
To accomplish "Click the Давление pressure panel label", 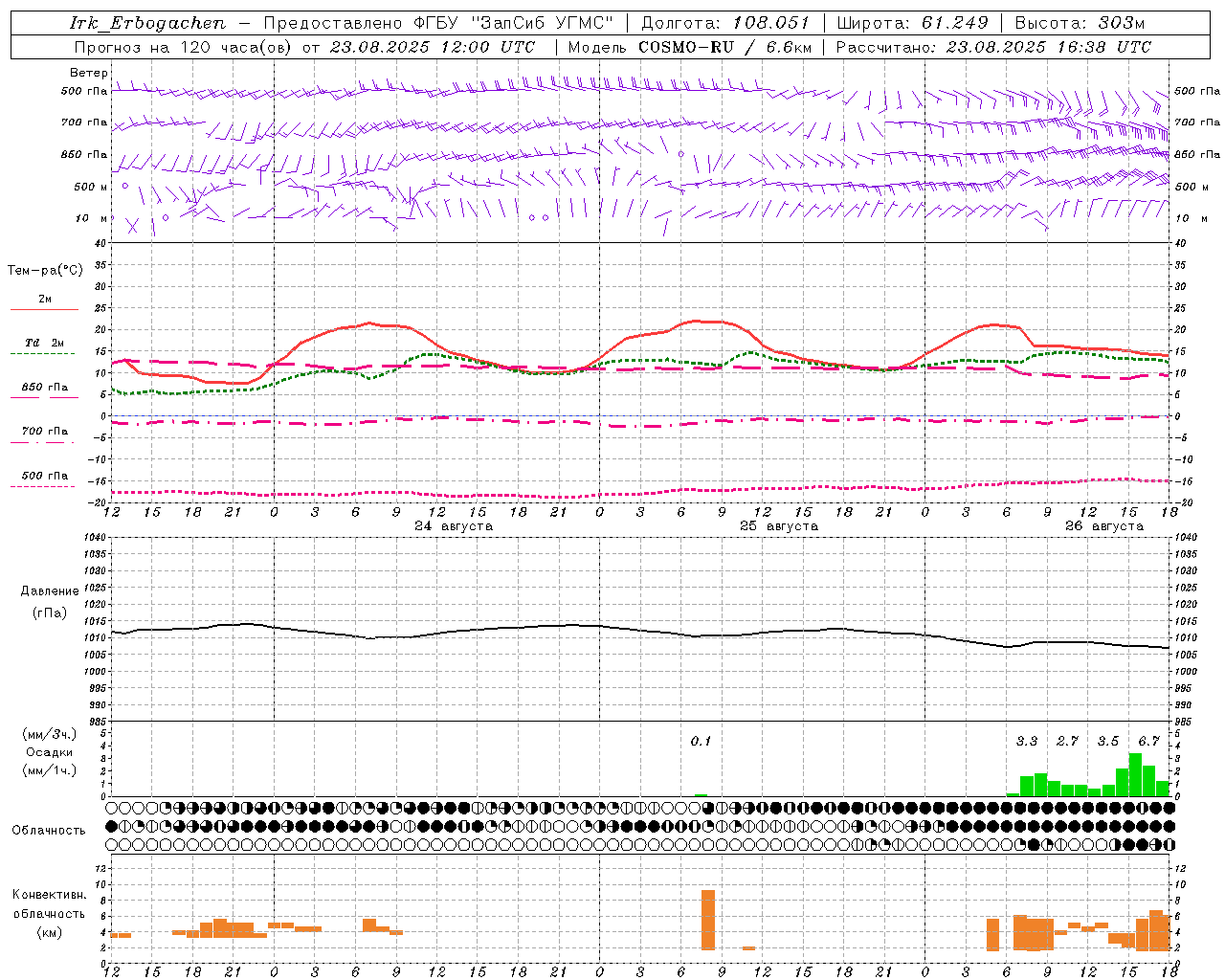I will pos(50,591).
